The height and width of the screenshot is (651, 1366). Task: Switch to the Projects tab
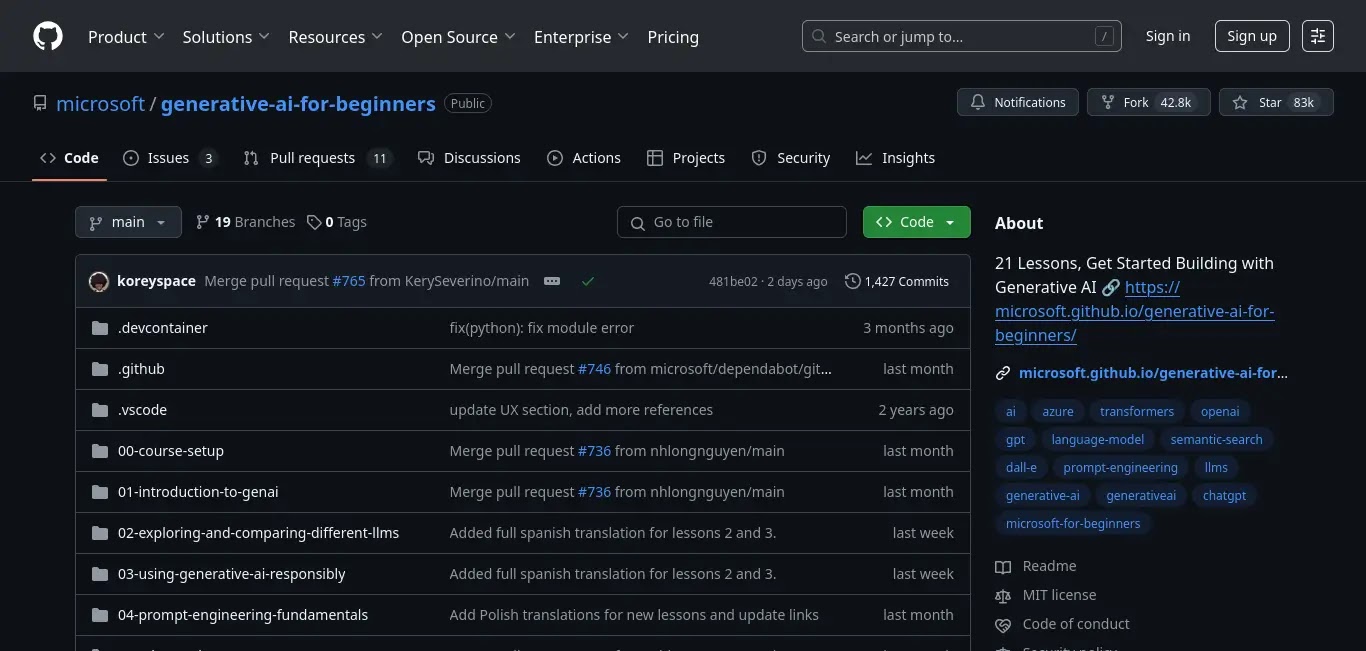686,158
